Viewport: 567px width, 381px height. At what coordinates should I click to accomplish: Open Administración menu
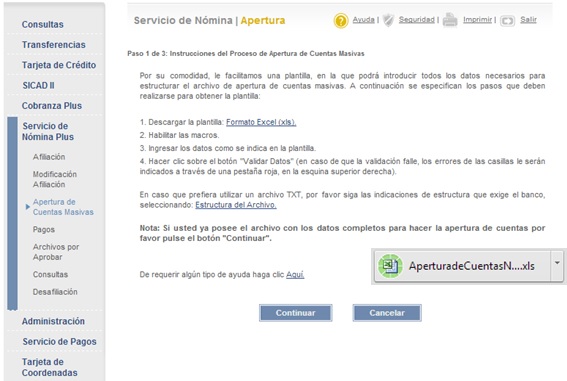pos(53,321)
